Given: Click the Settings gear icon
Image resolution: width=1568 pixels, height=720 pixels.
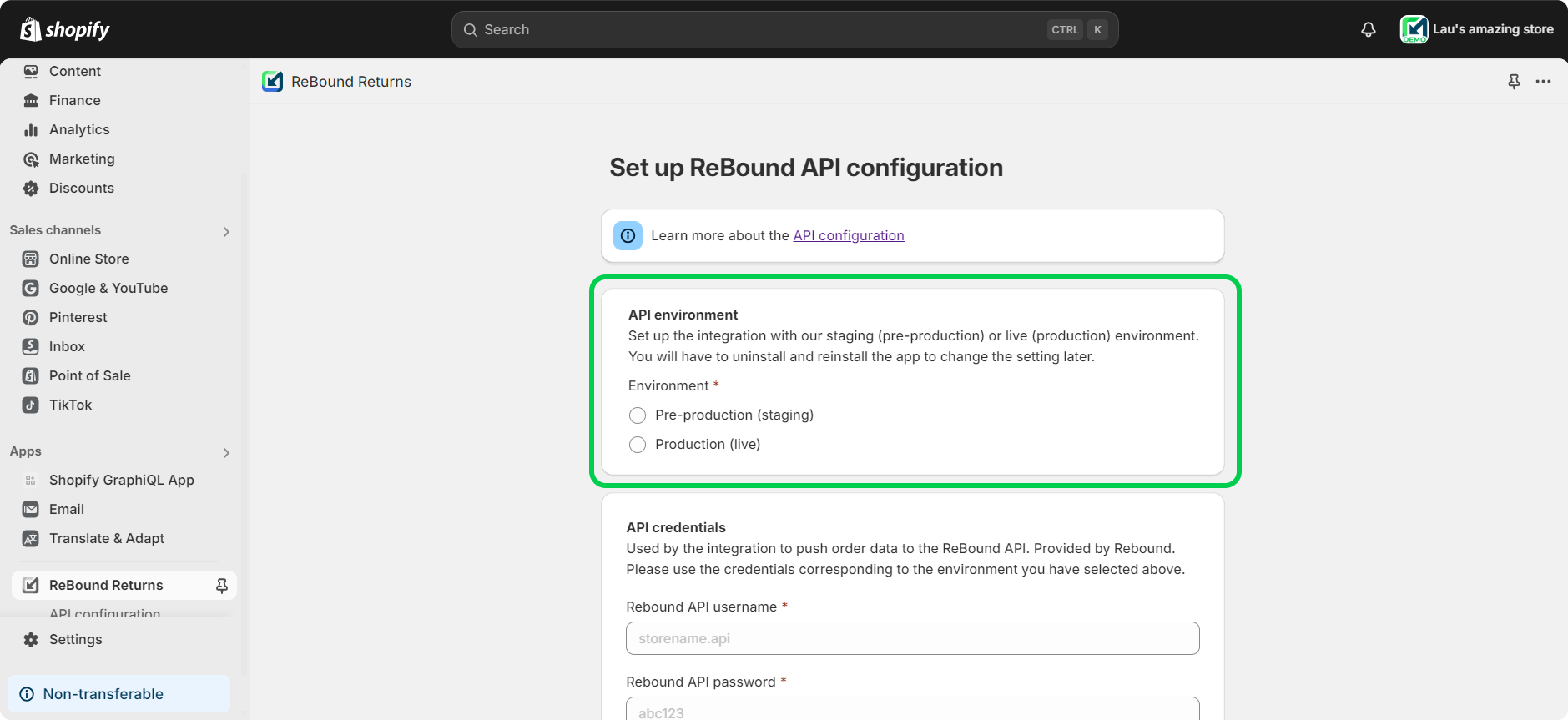Looking at the screenshot, I should 31,640.
